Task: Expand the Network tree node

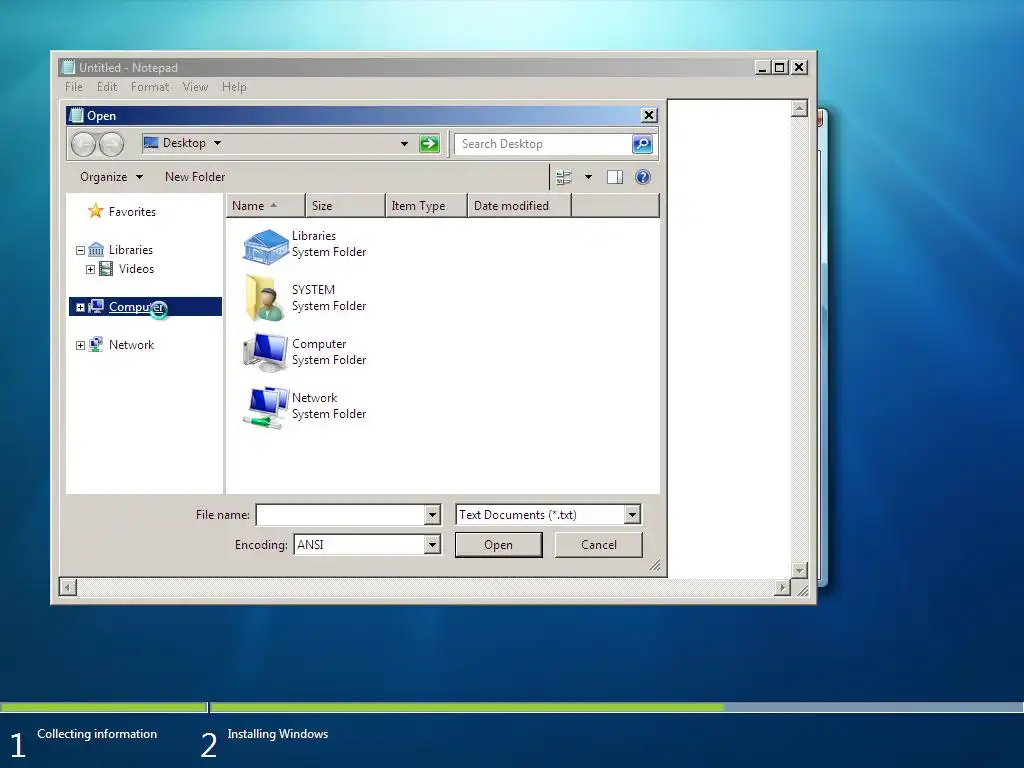Action: coord(80,345)
